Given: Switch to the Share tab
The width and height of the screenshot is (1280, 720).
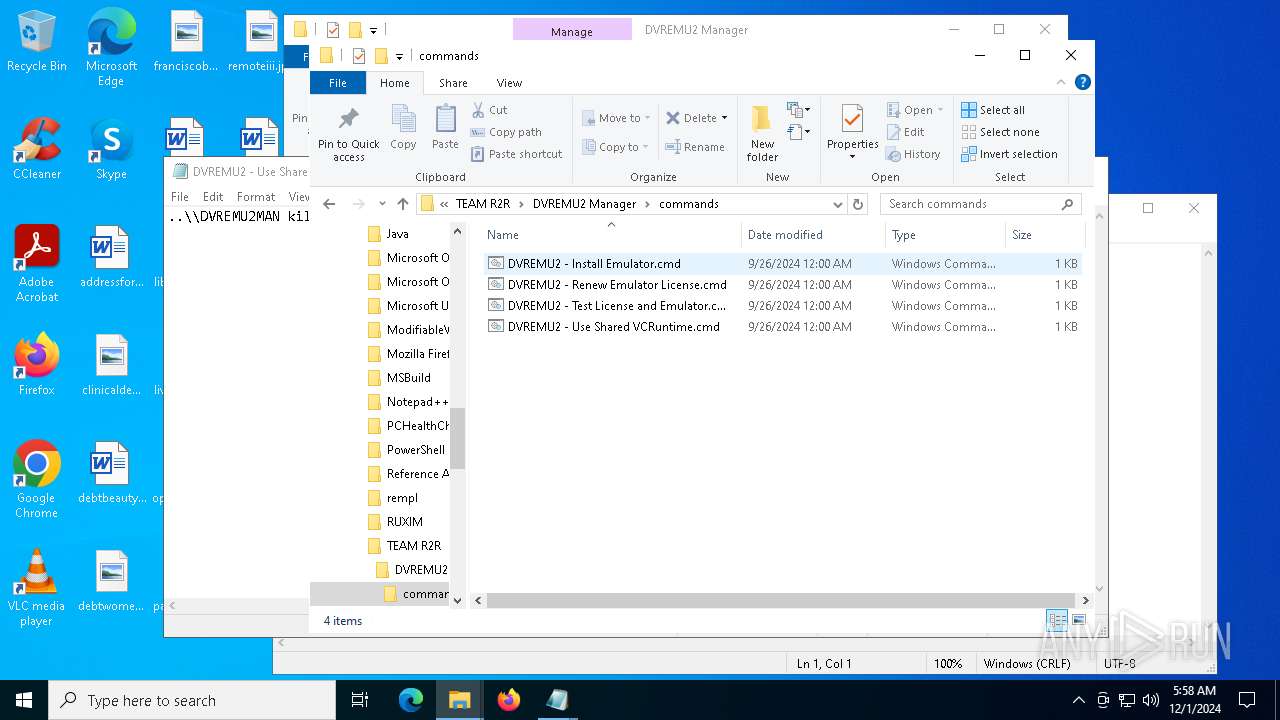Looking at the screenshot, I should point(453,83).
